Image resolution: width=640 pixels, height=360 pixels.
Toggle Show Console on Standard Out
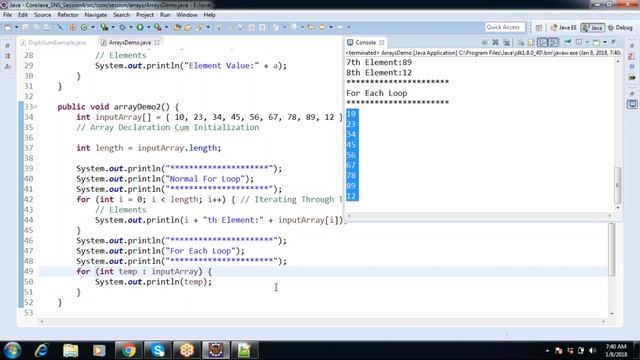coord(542,42)
